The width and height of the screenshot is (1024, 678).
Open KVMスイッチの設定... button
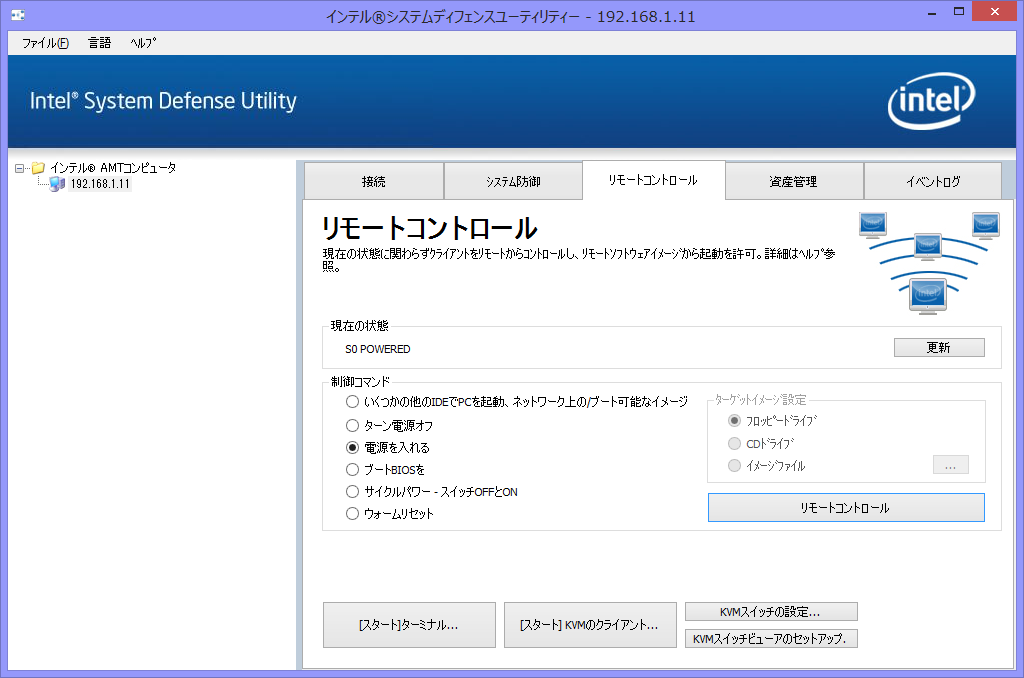[771, 612]
